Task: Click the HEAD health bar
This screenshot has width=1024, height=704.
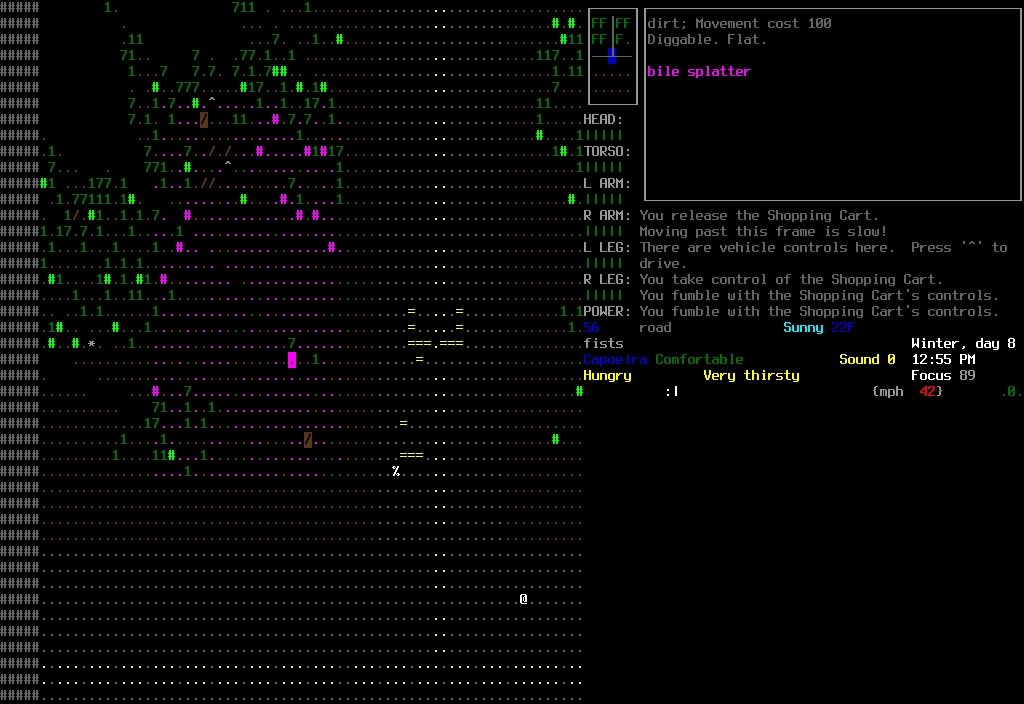Action: pos(603,135)
